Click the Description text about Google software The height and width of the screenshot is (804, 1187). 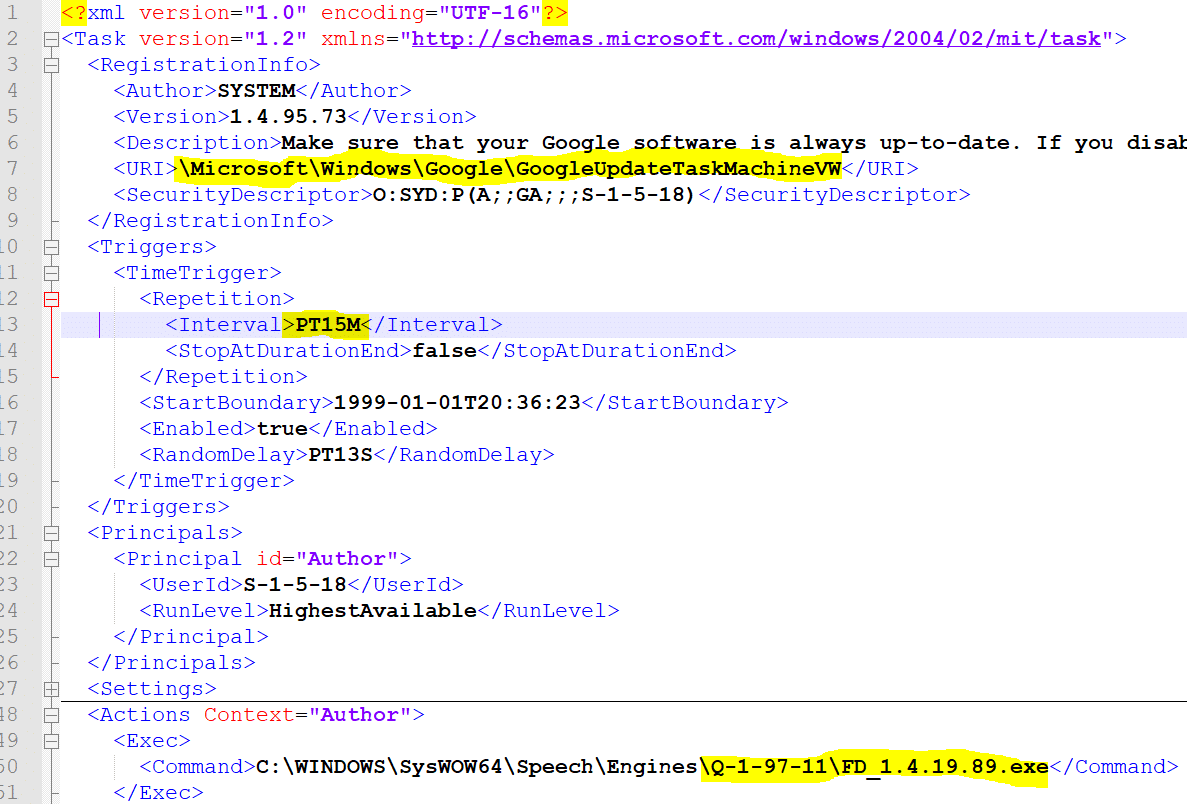click(734, 142)
